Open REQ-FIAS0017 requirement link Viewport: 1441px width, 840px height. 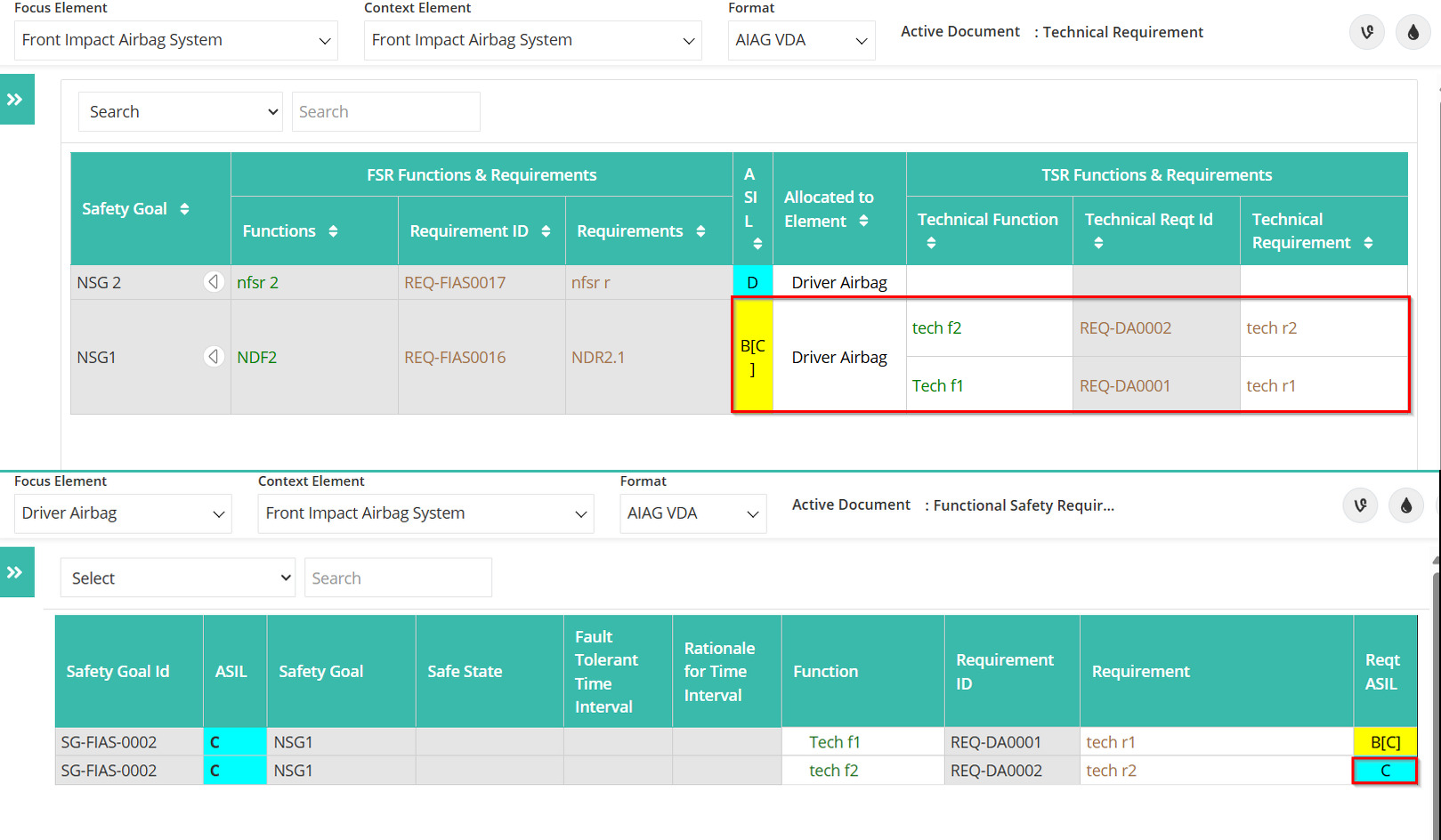pyautogui.click(x=455, y=282)
